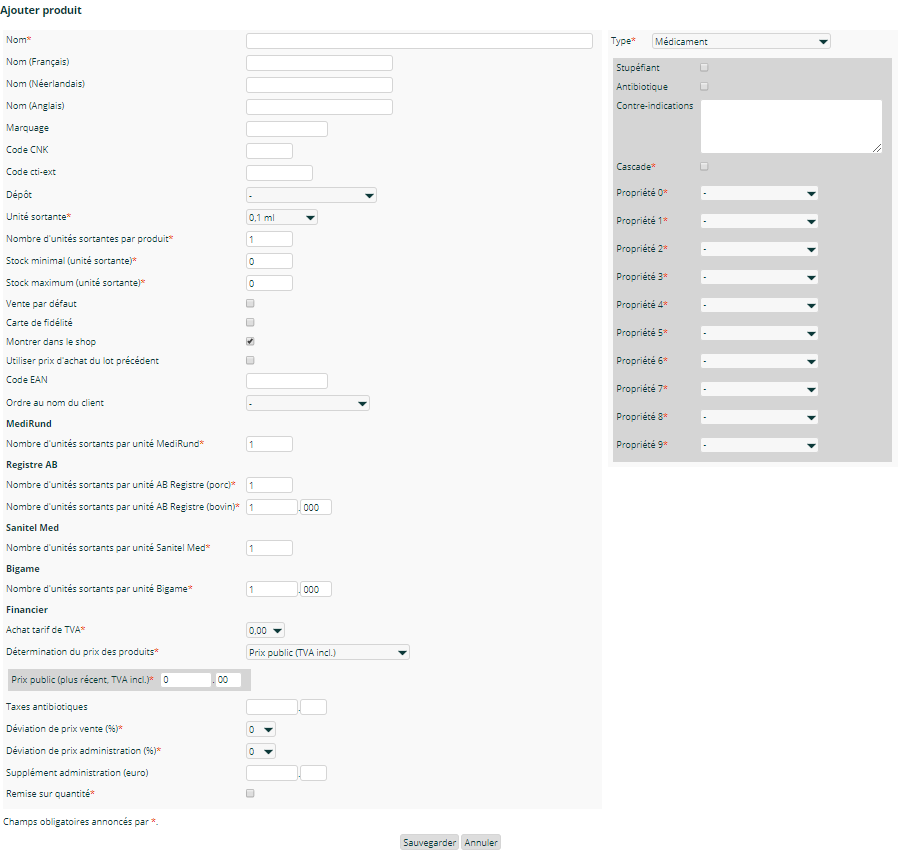Click AB Registre (bovin) decimal field
Image resolution: width=903 pixels, height=852 pixels.
(x=316, y=507)
